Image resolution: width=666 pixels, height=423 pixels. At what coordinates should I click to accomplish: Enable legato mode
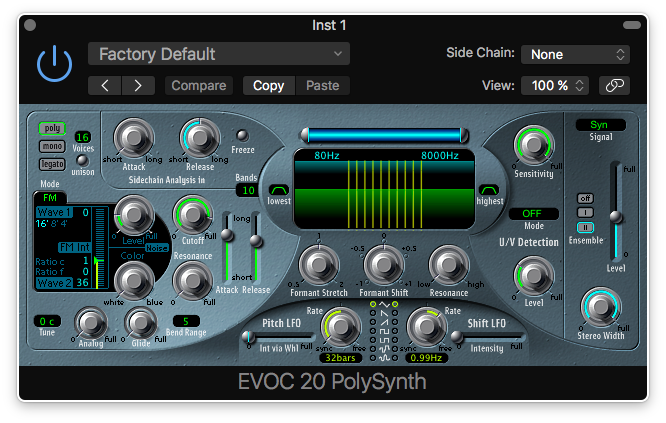coord(52,164)
